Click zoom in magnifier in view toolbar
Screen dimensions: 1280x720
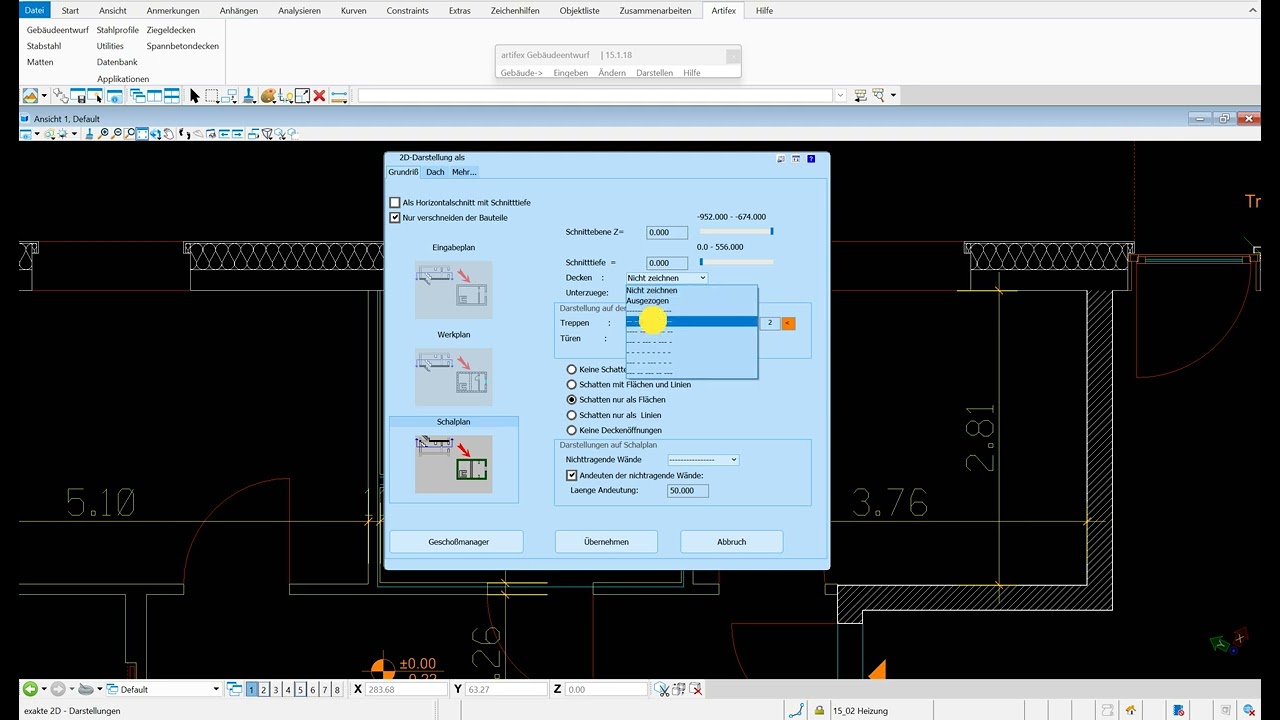coord(104,134)
